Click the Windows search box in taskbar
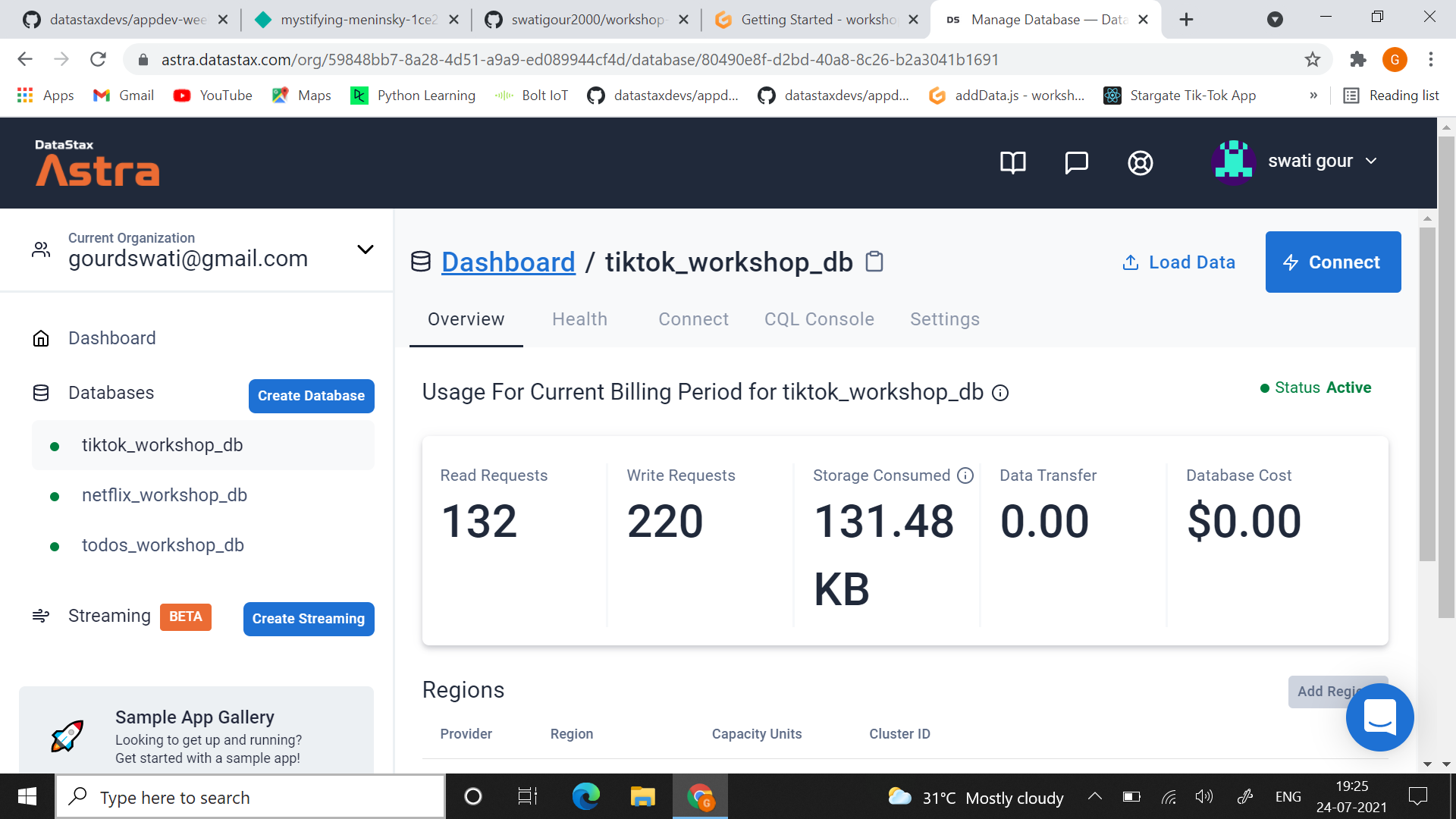This screenshot has width=1456, height=819. tap(250, 797)
